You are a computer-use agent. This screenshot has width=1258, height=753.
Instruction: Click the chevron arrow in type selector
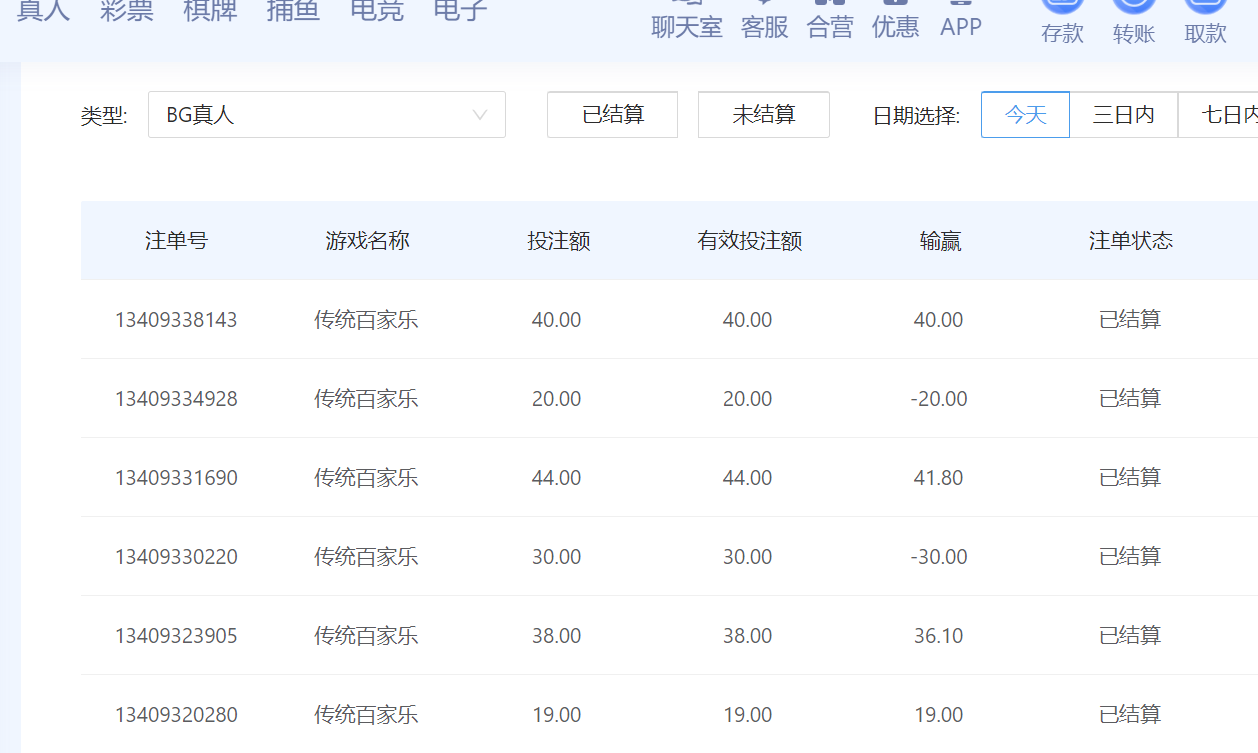pyautogui.click(x=480, y=115)
